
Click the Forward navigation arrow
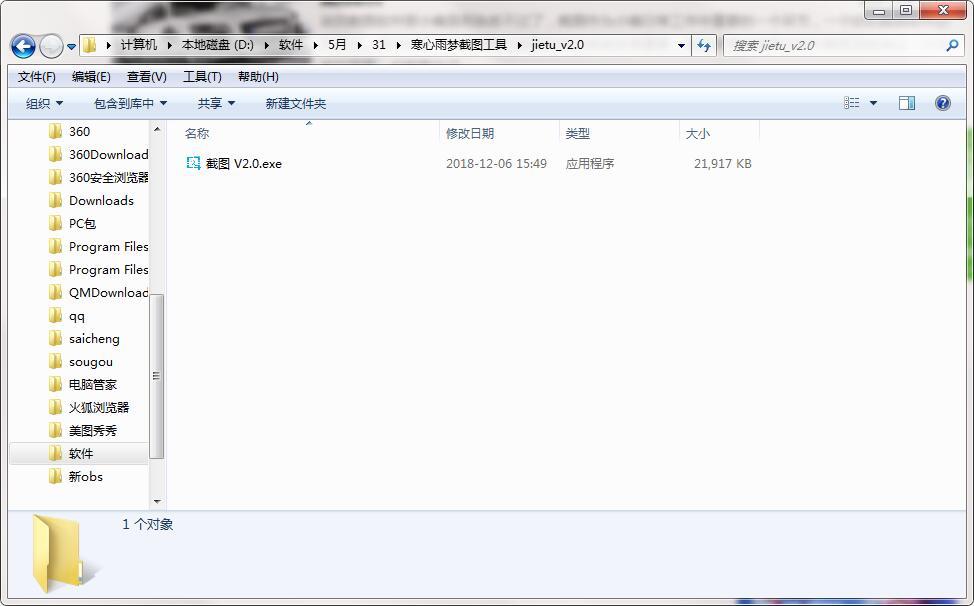tap(51, 46)
